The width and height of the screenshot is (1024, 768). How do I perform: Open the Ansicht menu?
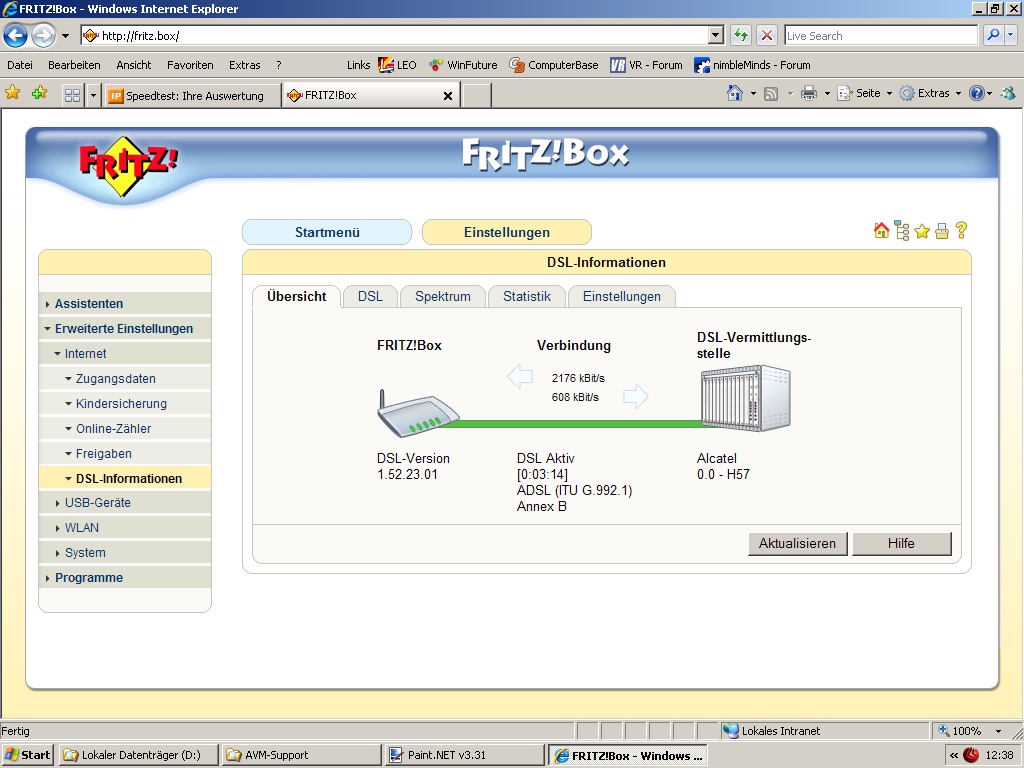[133, 65]
